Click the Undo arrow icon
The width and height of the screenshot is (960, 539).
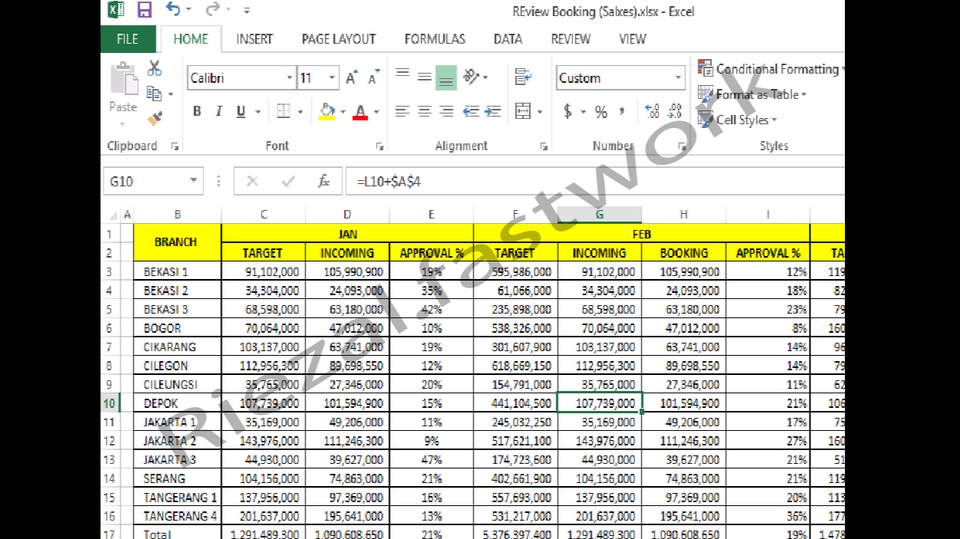click(x=173, y=9)
